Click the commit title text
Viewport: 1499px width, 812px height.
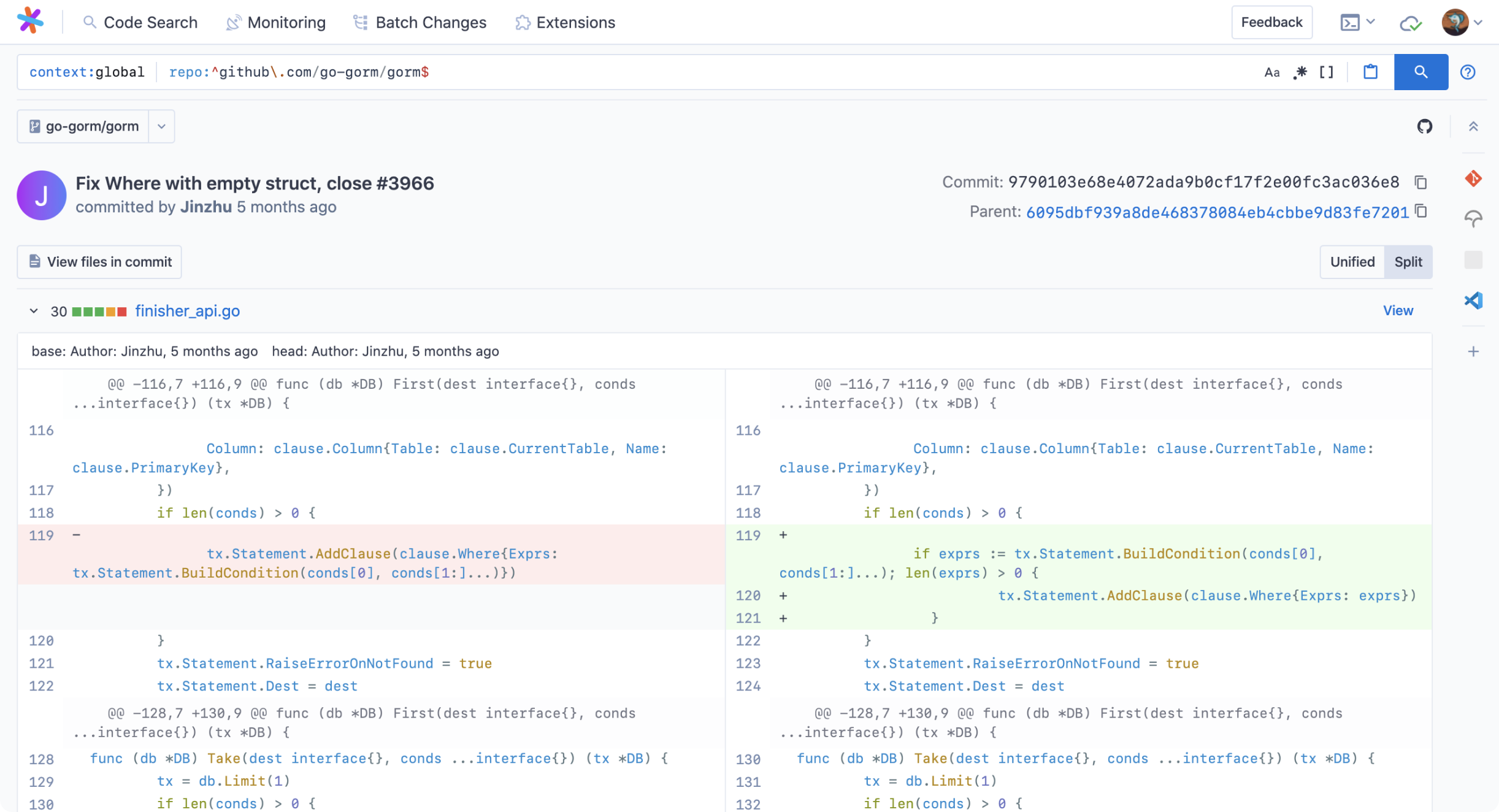[255, 183]
